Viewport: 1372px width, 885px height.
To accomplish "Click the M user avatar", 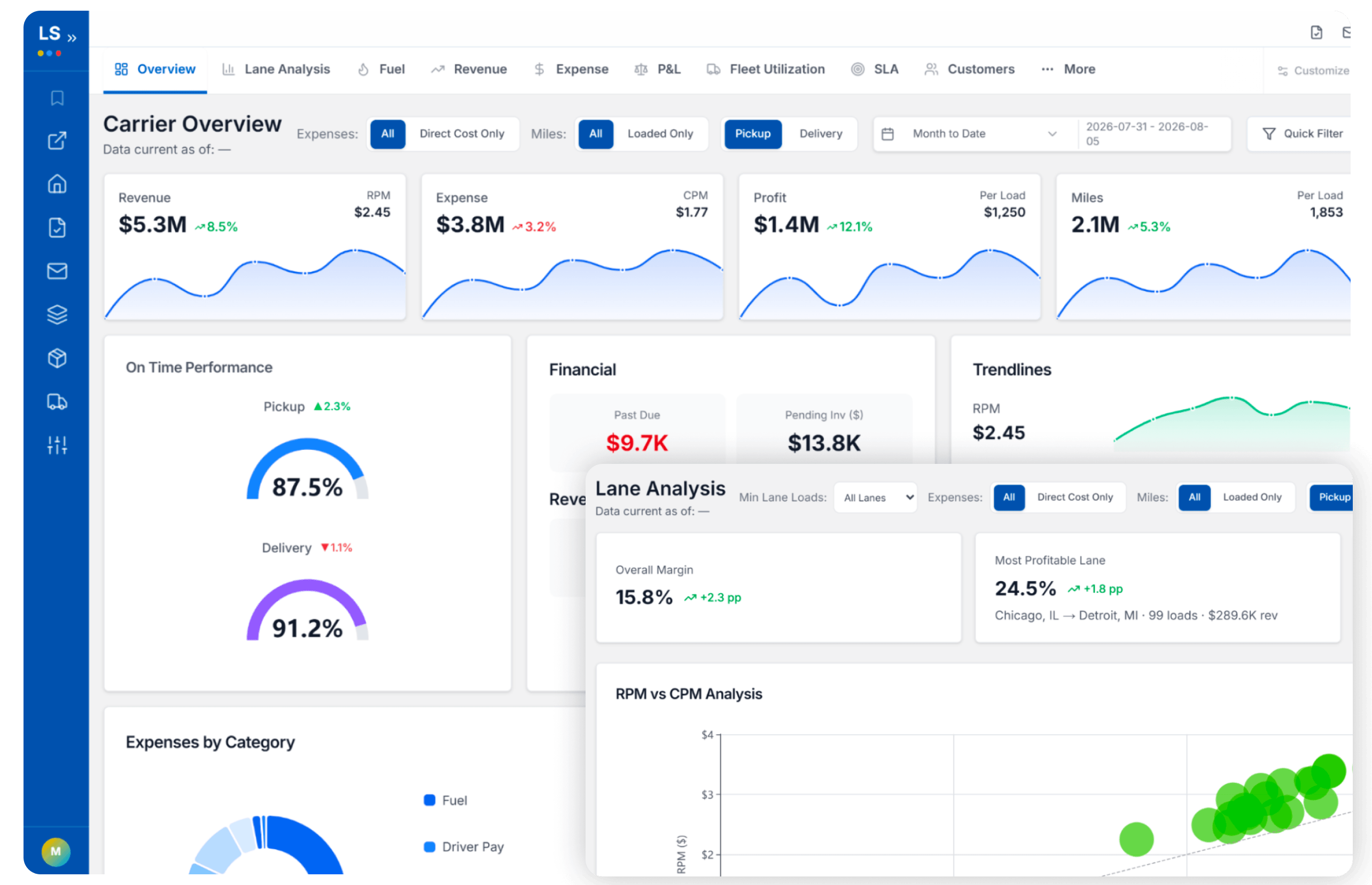I will (56, 852).
